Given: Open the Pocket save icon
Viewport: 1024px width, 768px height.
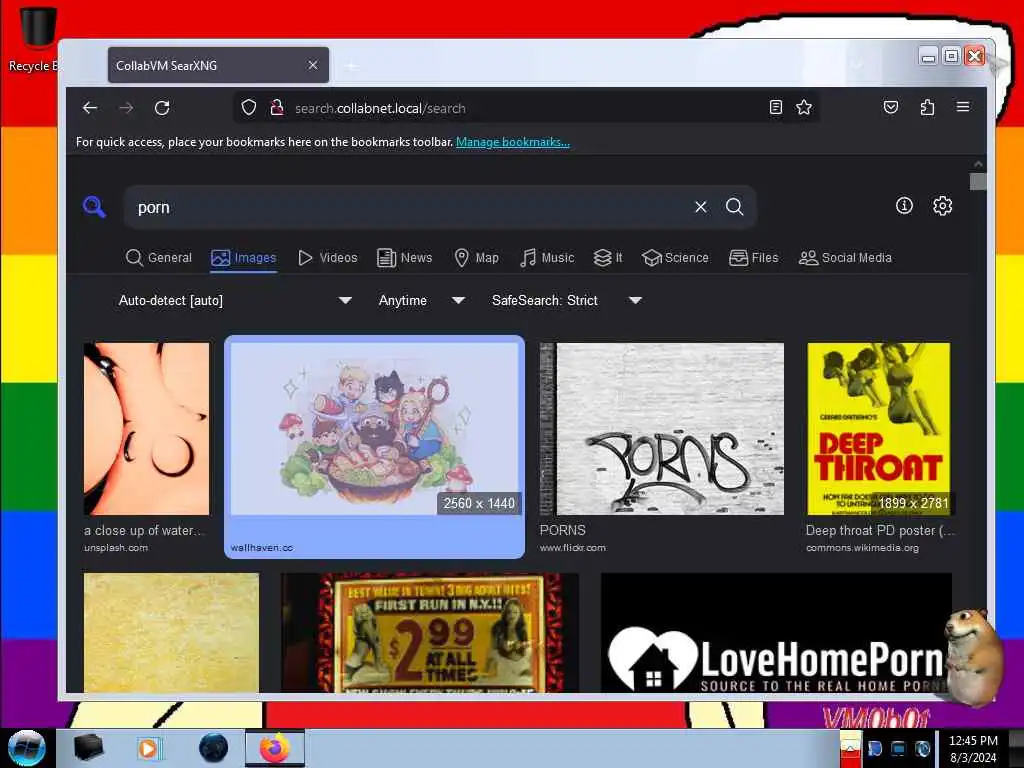Looking at the screenshot, I should tap(891, 107).
